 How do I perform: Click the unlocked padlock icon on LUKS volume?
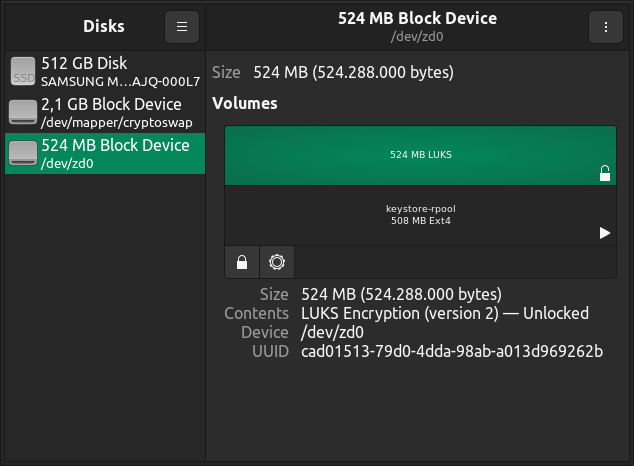604,173
